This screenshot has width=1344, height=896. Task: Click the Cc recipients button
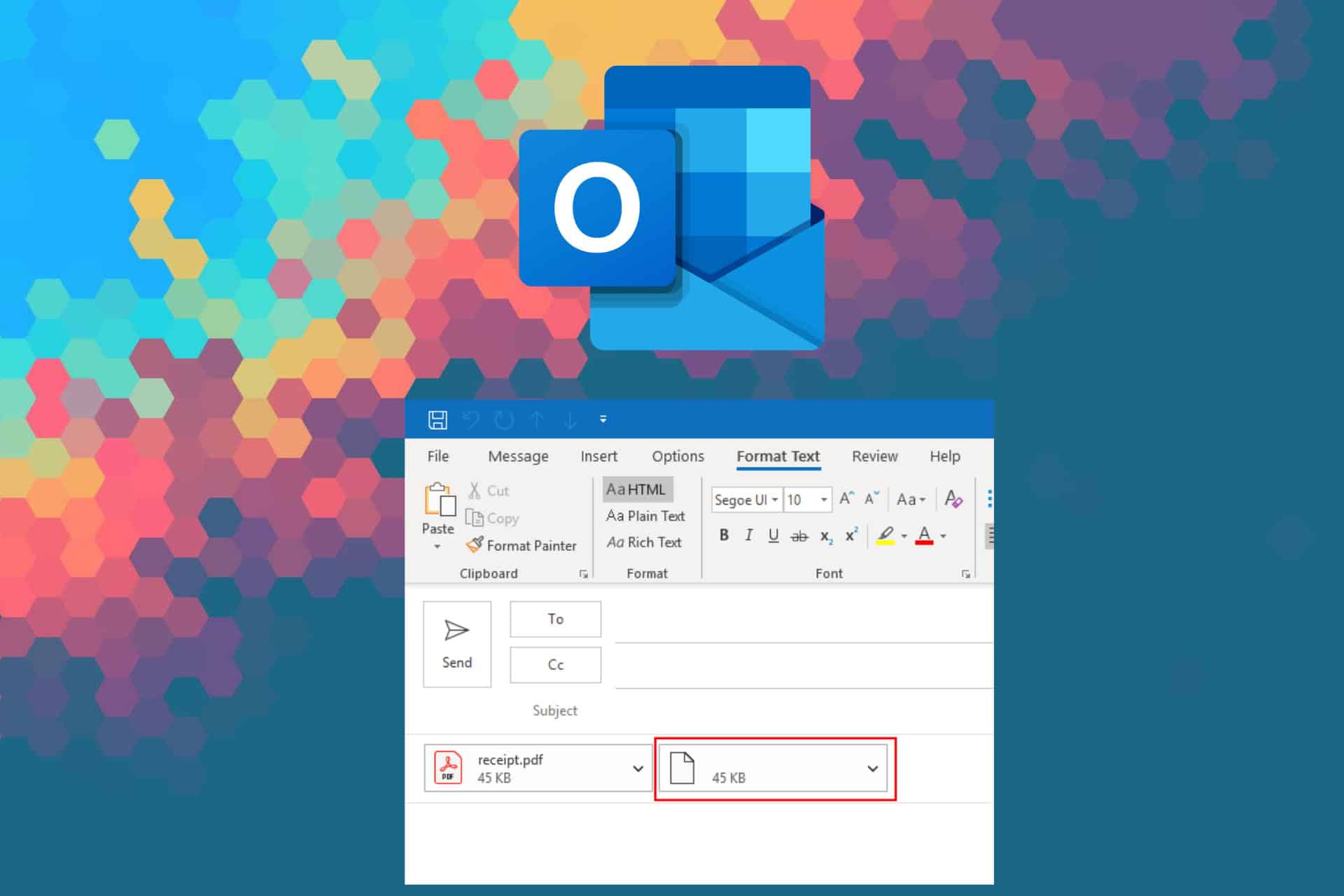click(555, 664)
